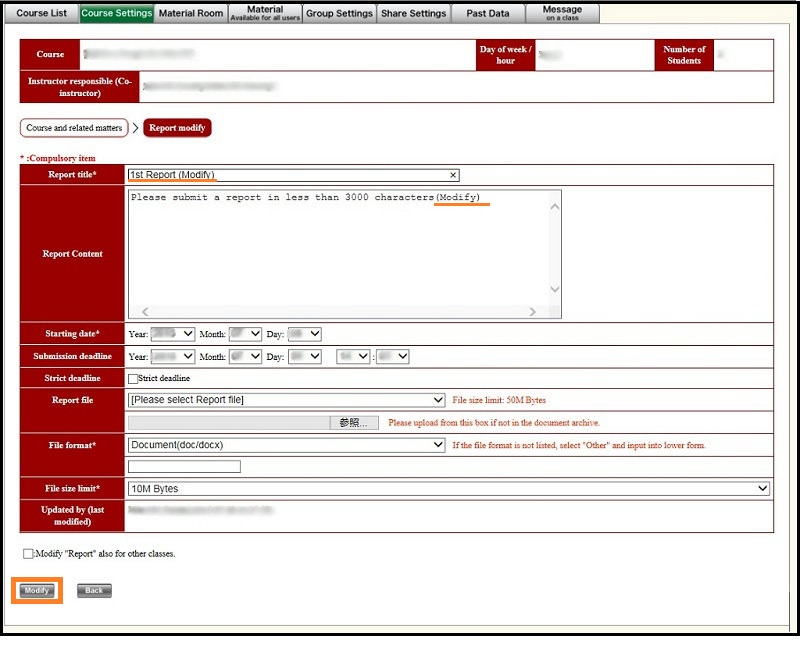Click the custom file format text field
The image size is (800, 651).
pos(184,466)
